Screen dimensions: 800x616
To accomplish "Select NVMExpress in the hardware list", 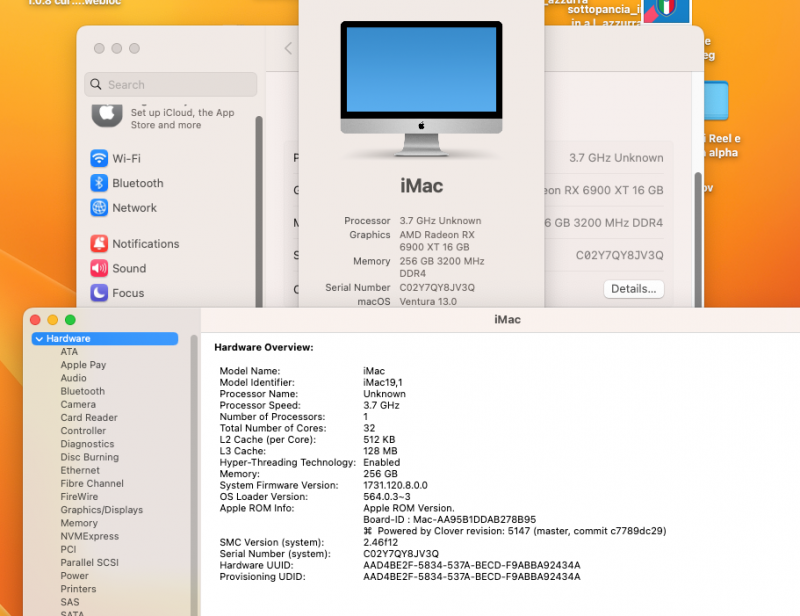I will pos(89,536).
